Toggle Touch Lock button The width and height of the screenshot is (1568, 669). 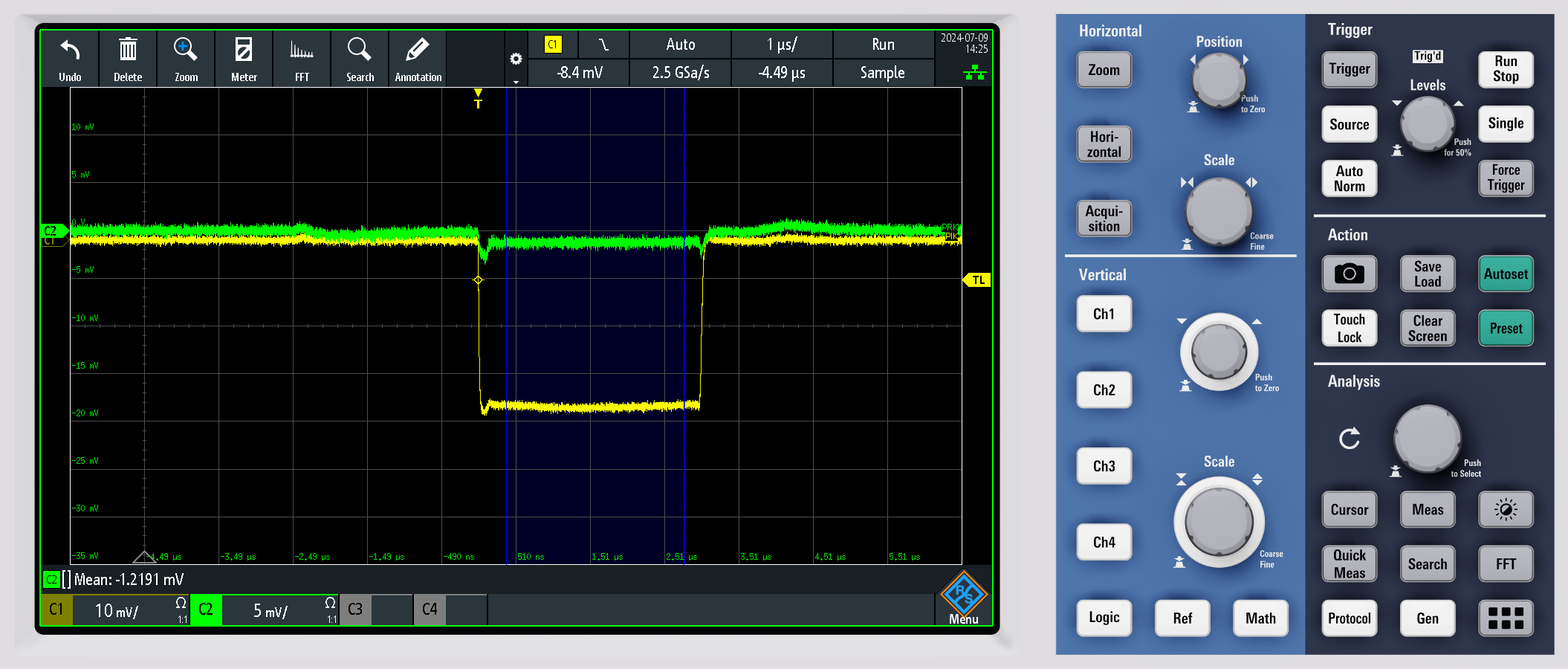coord(1349,328)
